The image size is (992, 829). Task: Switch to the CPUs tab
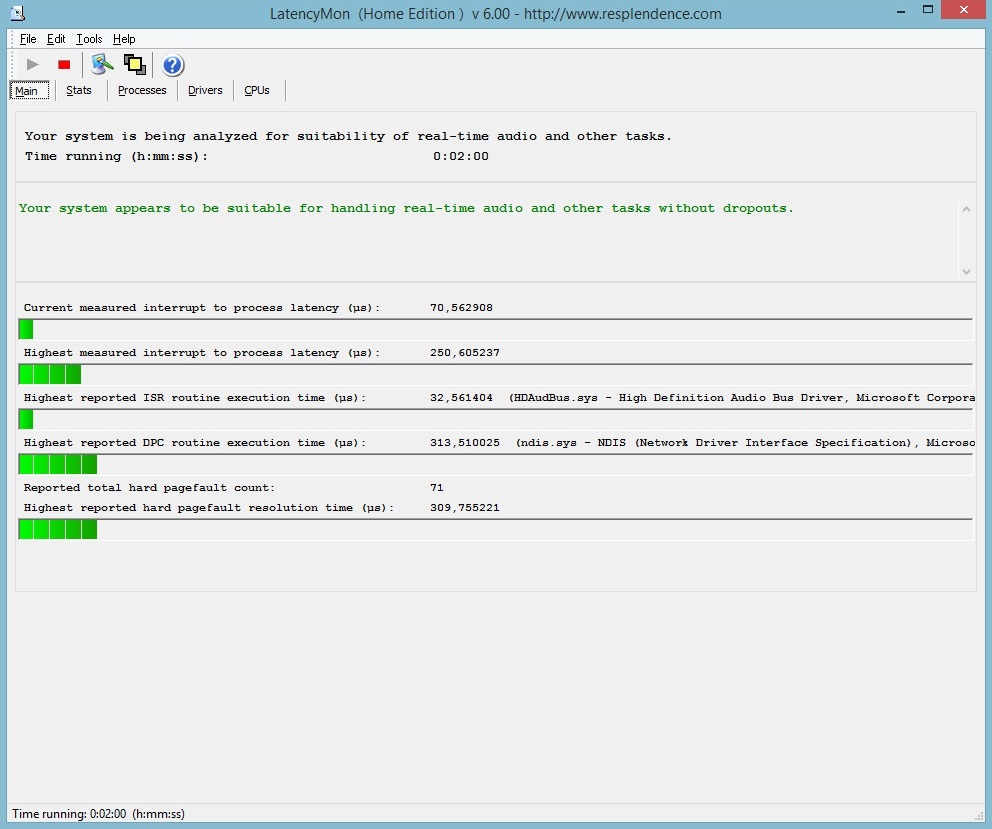pyautogui.click(x=257, y=90)
